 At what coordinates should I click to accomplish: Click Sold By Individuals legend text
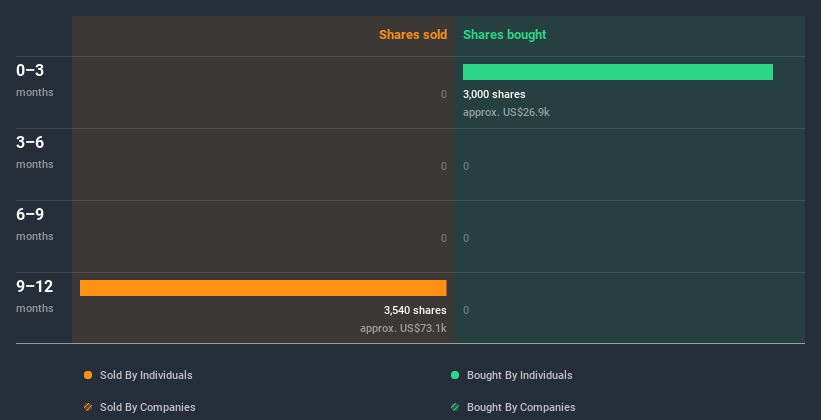click(x=146, y=375)
